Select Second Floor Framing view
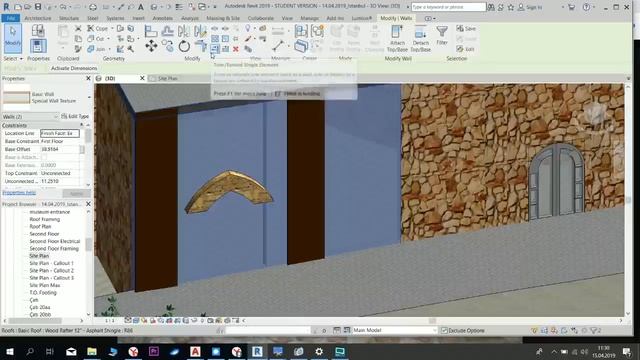The width and height of the screenshot is (640, 360). tap(54, 249)
